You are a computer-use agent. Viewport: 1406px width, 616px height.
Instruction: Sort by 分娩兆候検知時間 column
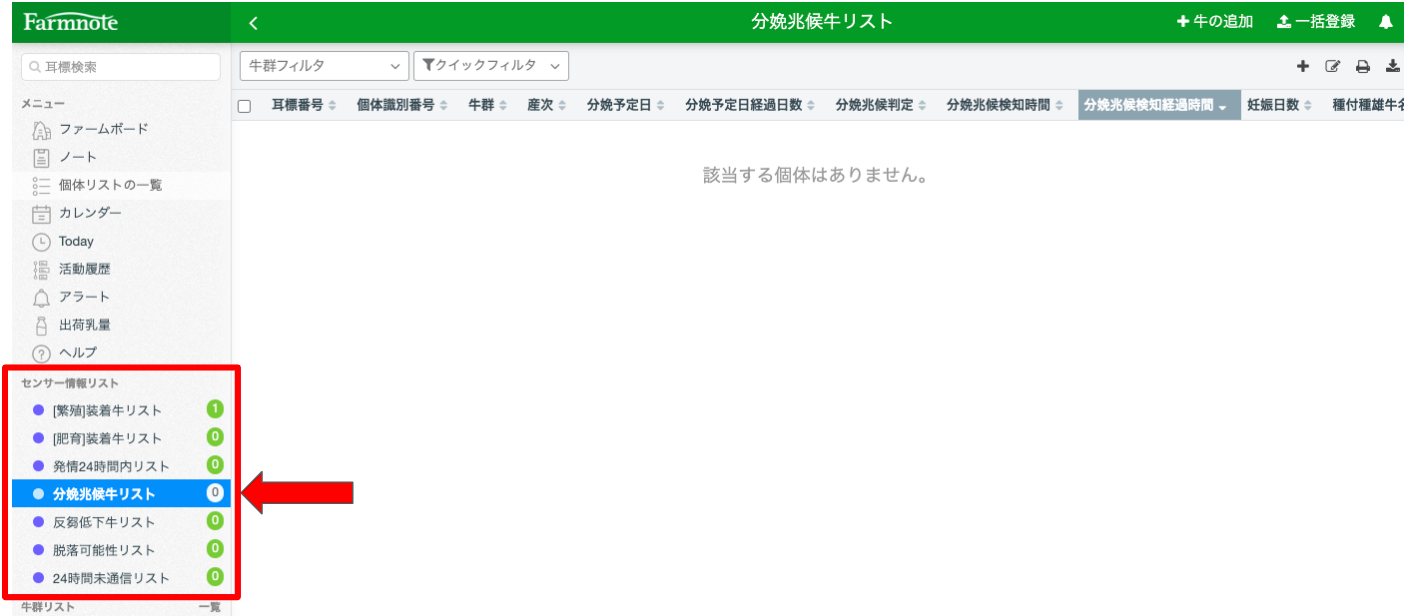tap(1005, 105)
